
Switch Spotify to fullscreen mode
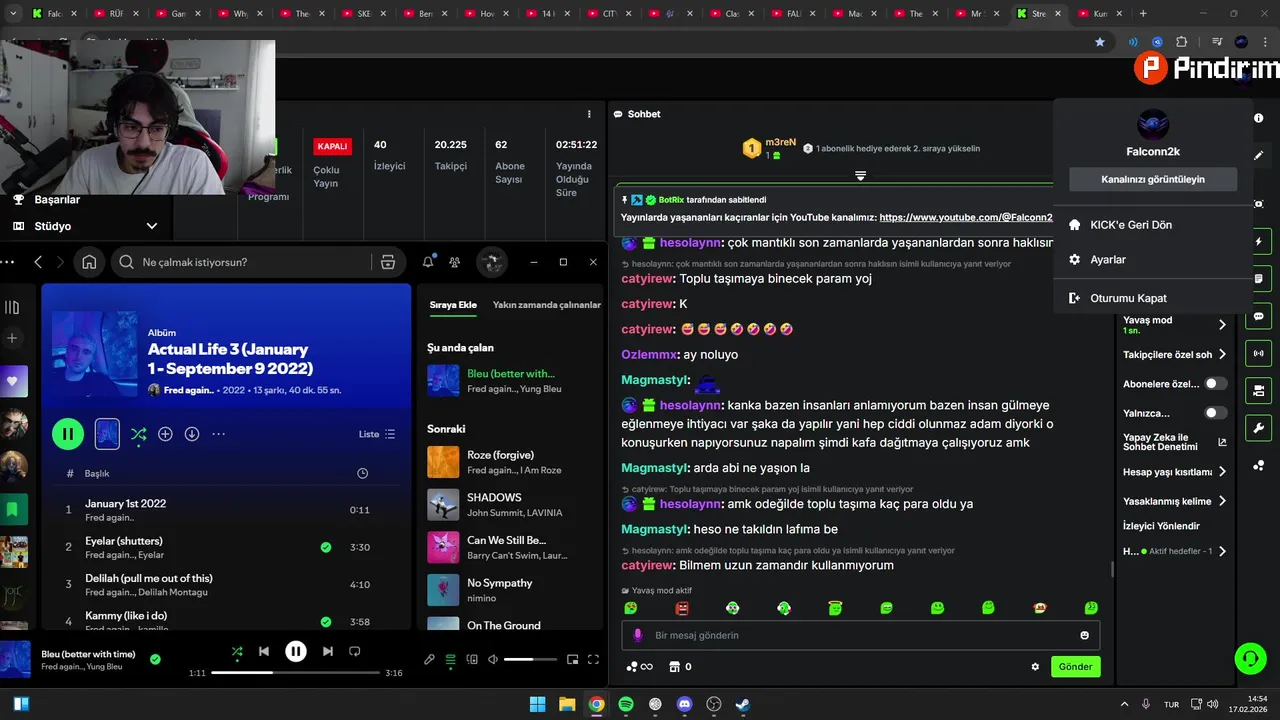[x=593, y=660]
